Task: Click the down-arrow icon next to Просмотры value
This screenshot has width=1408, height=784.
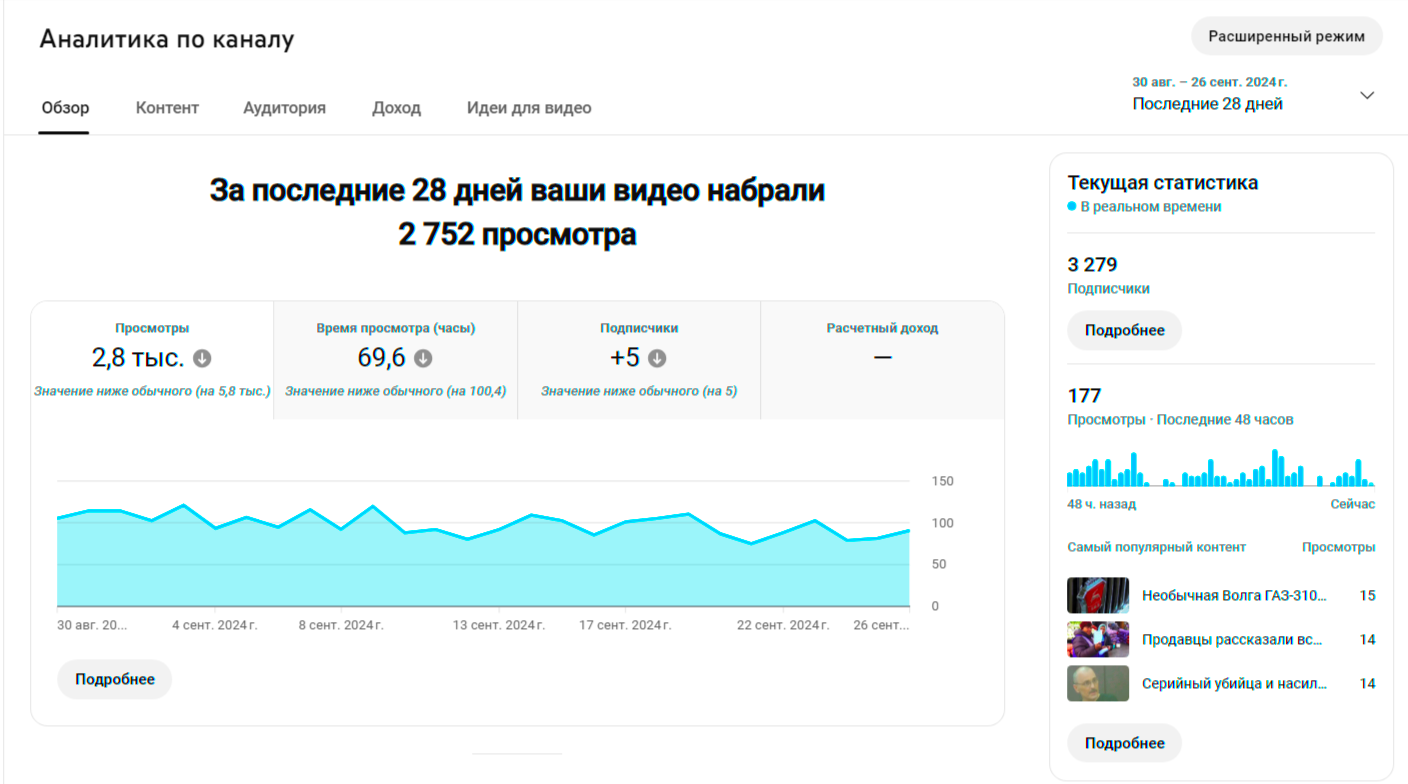Action: pos(202,358)
